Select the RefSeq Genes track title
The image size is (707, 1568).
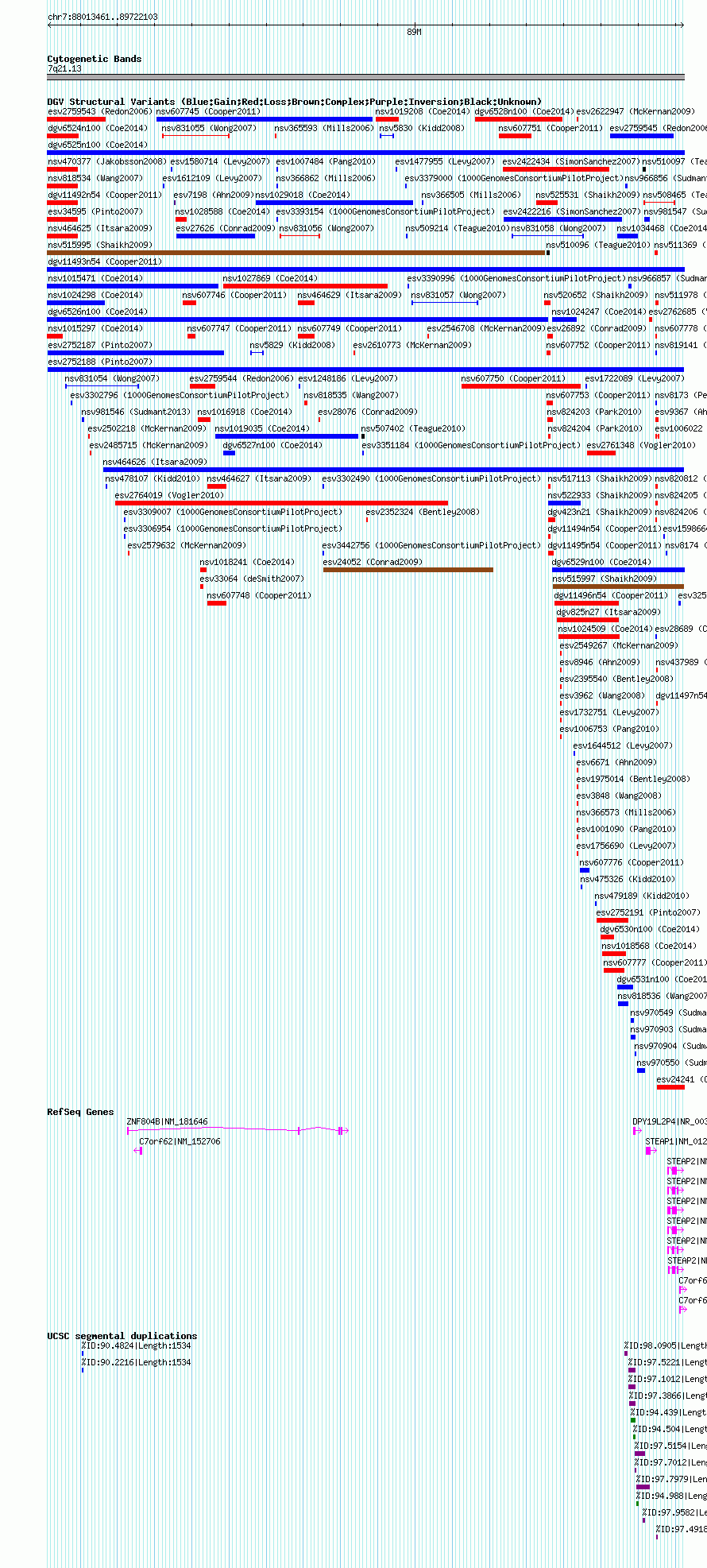click(x=80, y=1112)
